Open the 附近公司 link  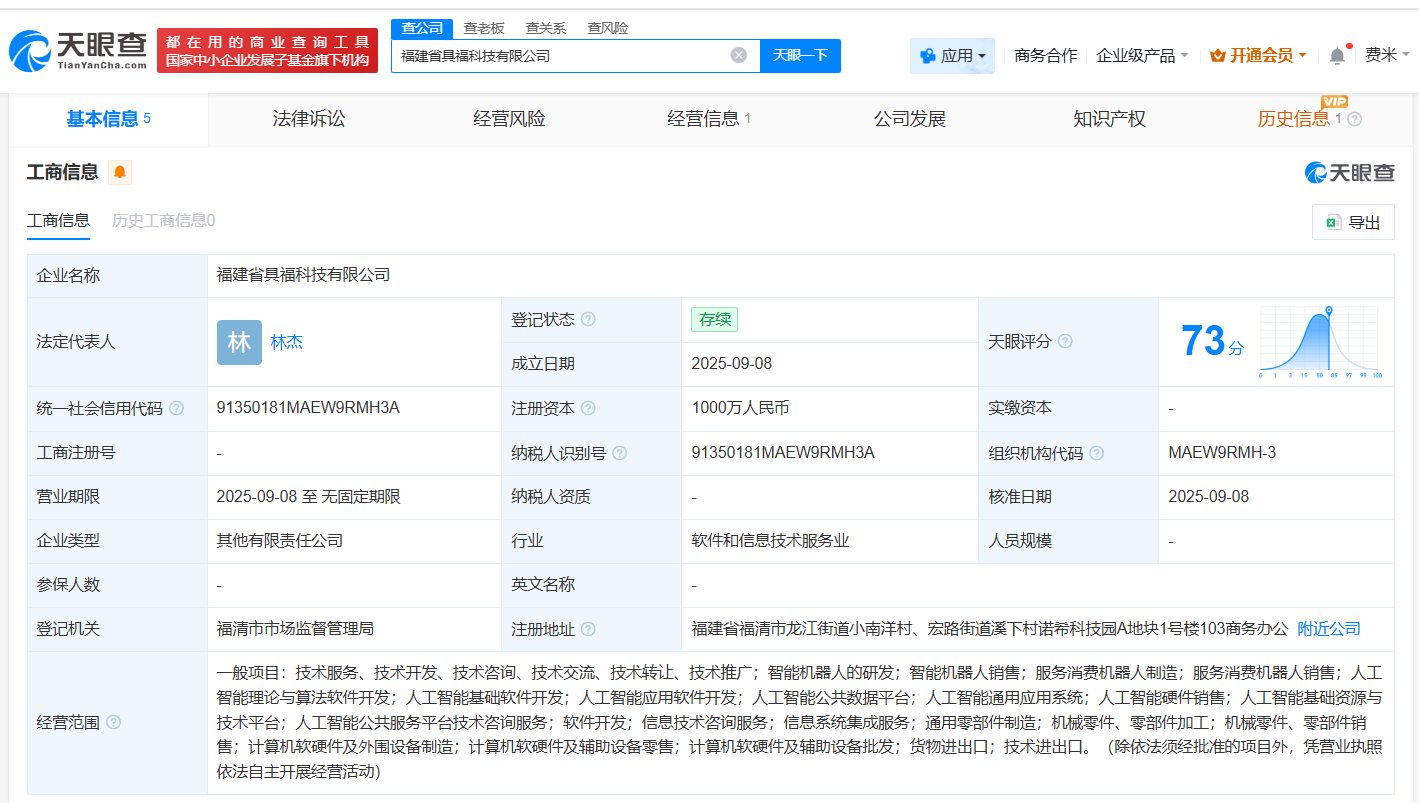click(1327, 628)
